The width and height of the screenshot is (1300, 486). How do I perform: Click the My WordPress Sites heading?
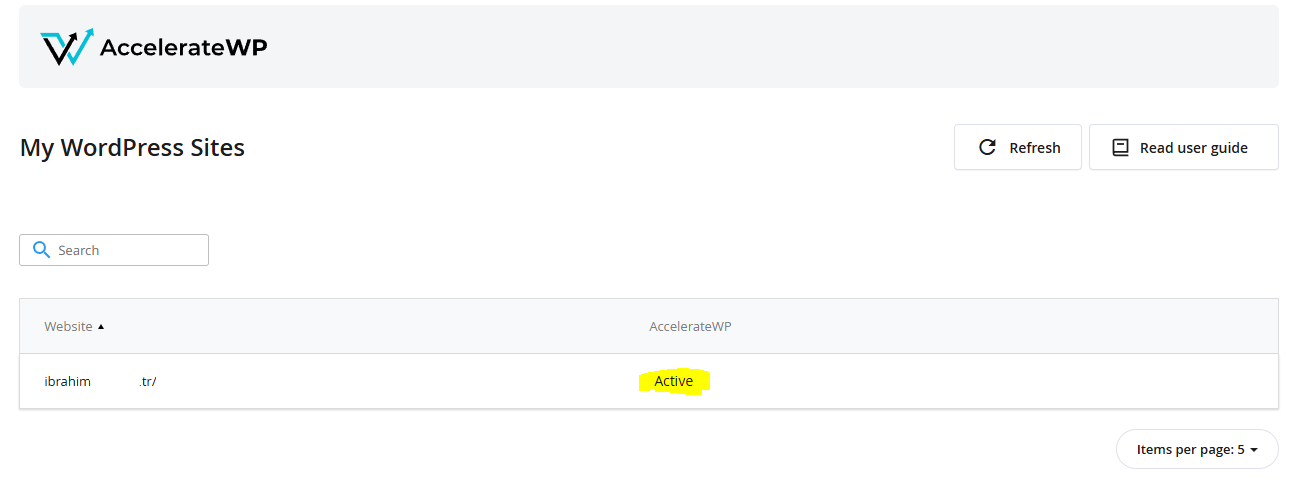click(132, 148)
